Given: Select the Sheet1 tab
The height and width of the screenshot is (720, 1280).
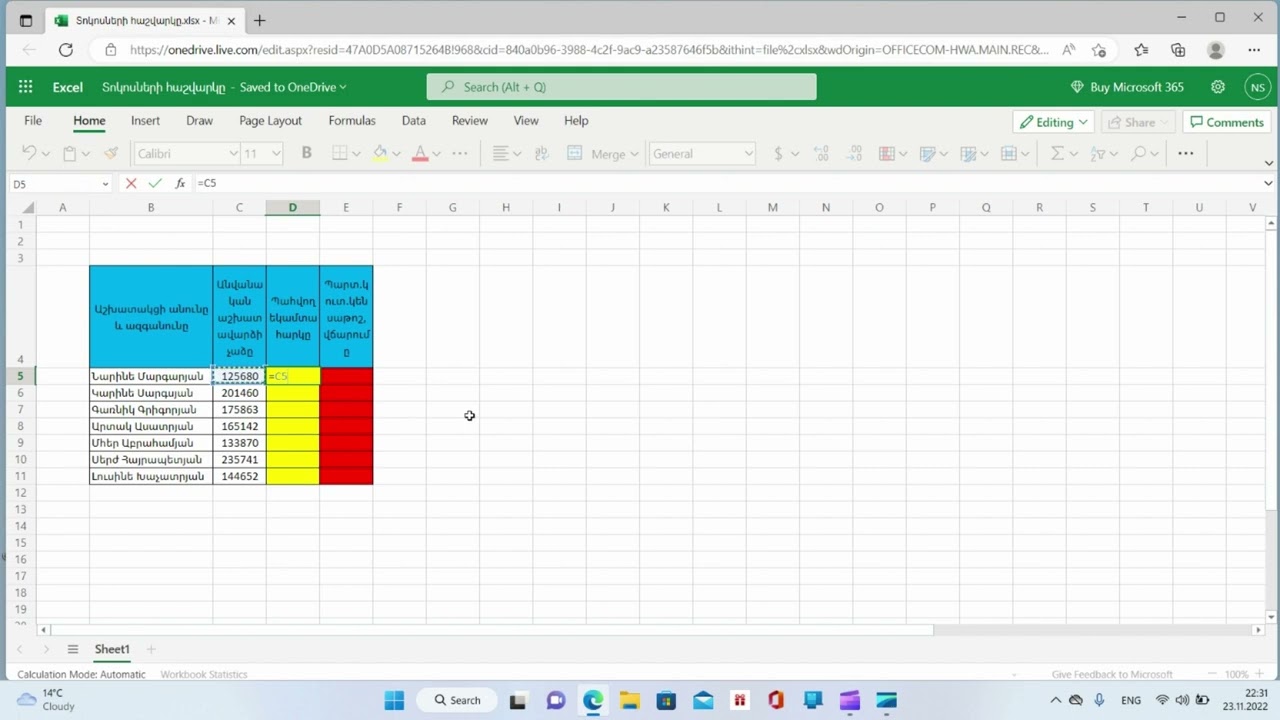Looking at the screenshot, I should tap(112, 649).
